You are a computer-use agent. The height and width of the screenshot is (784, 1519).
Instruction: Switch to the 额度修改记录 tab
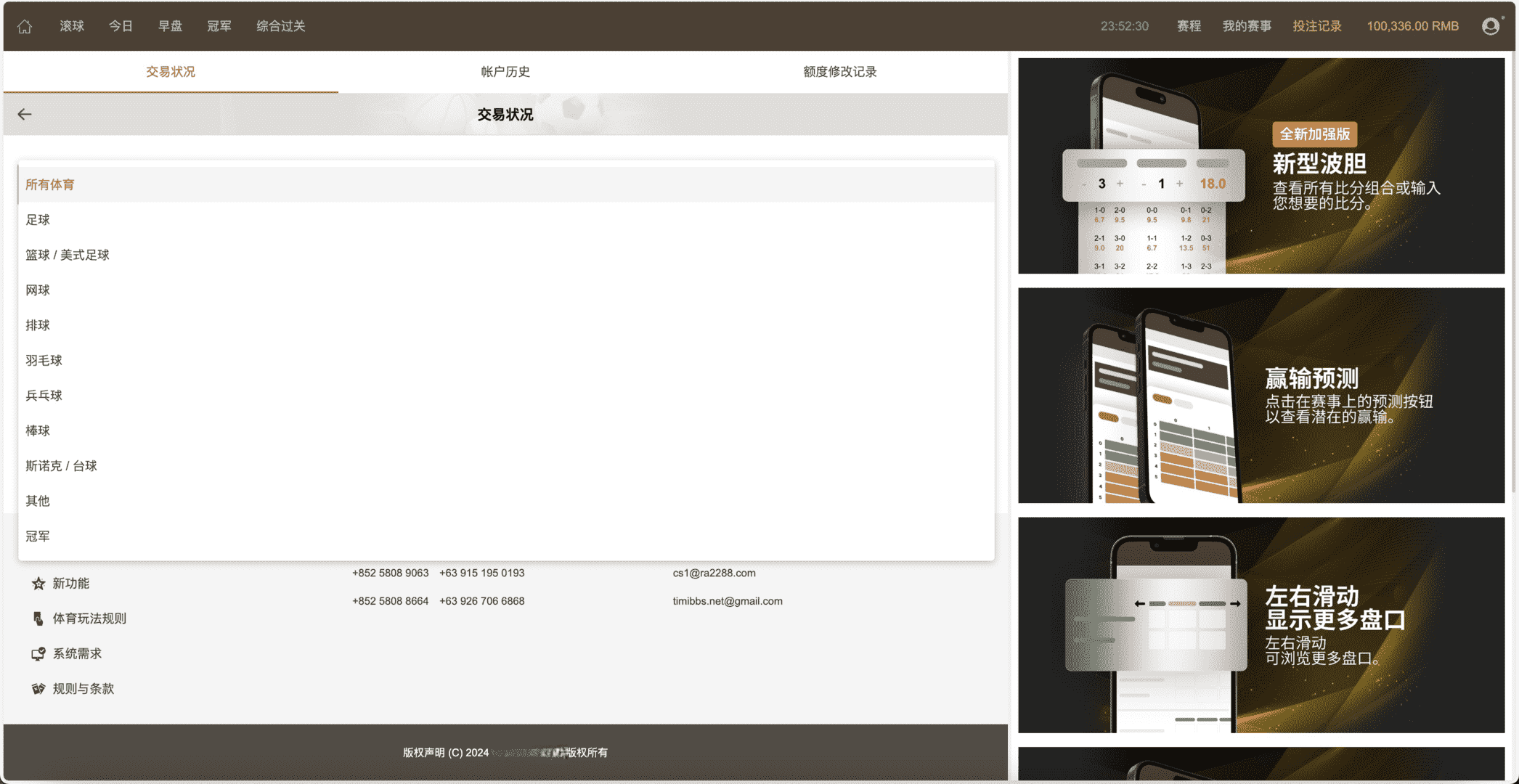tap(839, 72)
